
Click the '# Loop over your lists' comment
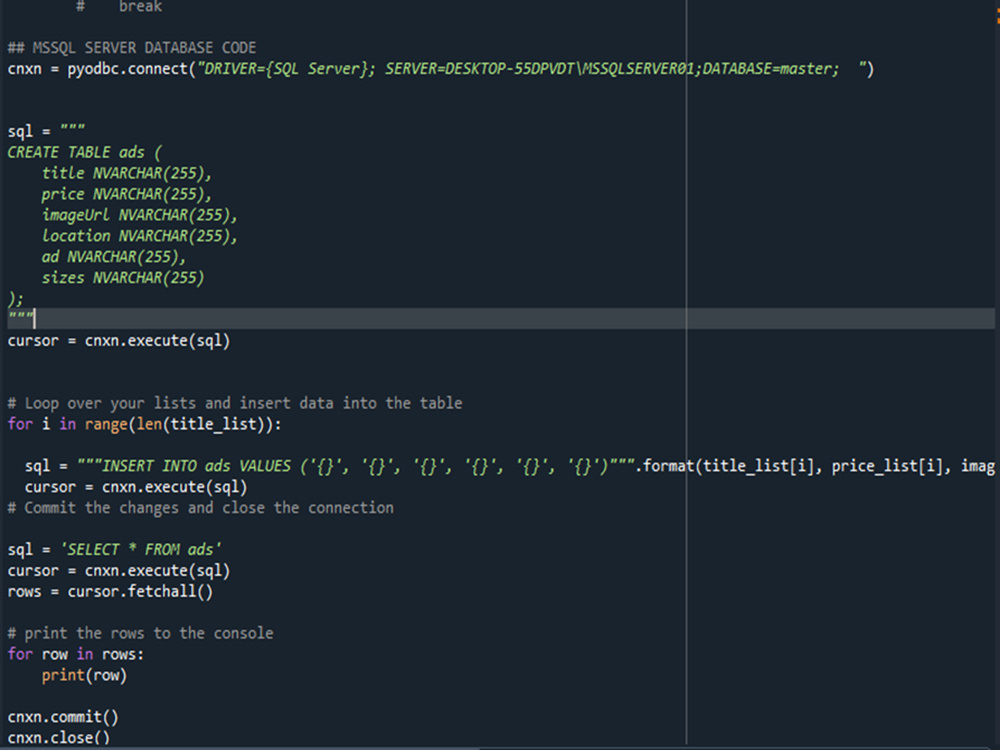coord(235,403)
